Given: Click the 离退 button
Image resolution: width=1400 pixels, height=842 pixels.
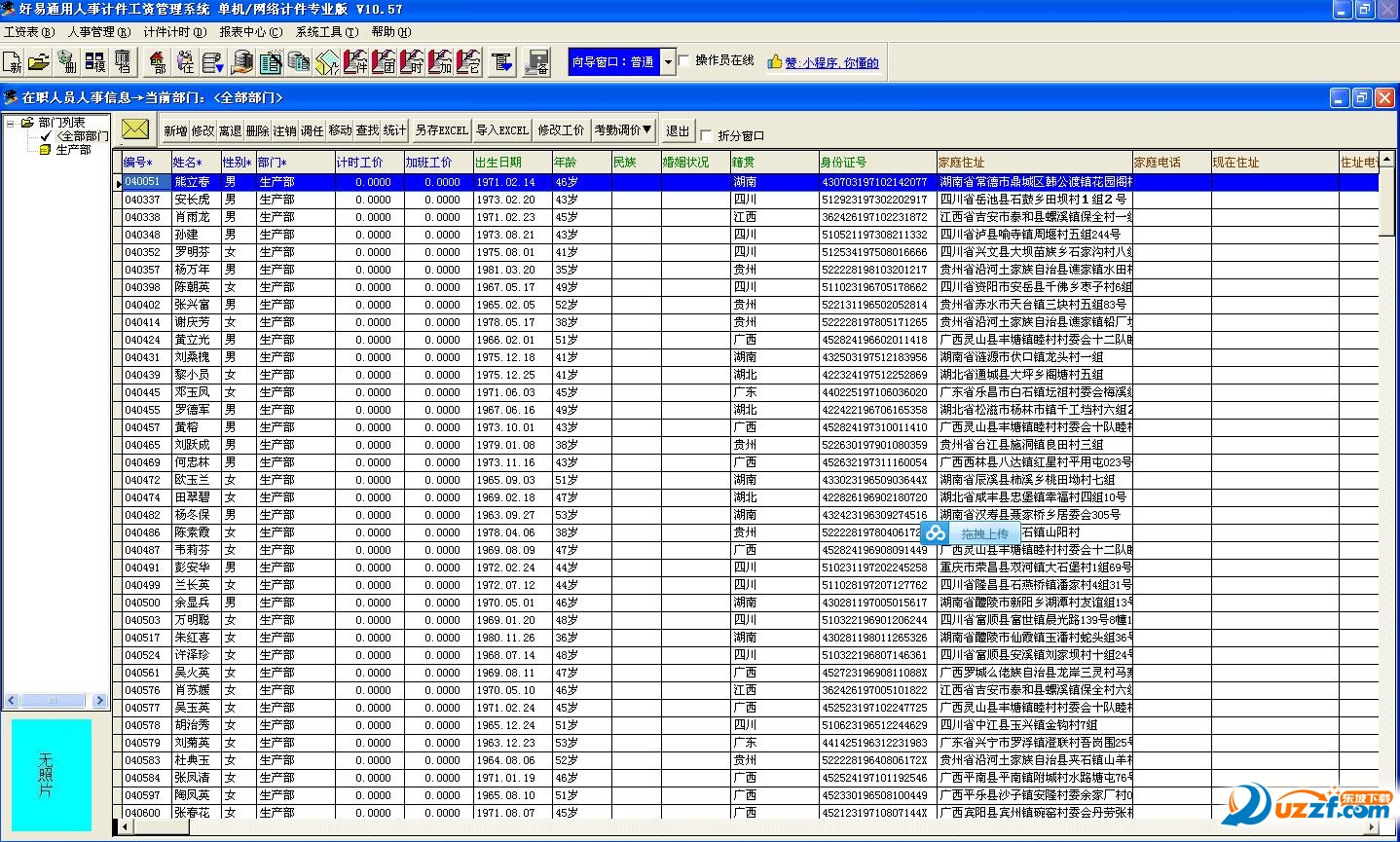Looking at the screenshot, I should click(230, 129).
